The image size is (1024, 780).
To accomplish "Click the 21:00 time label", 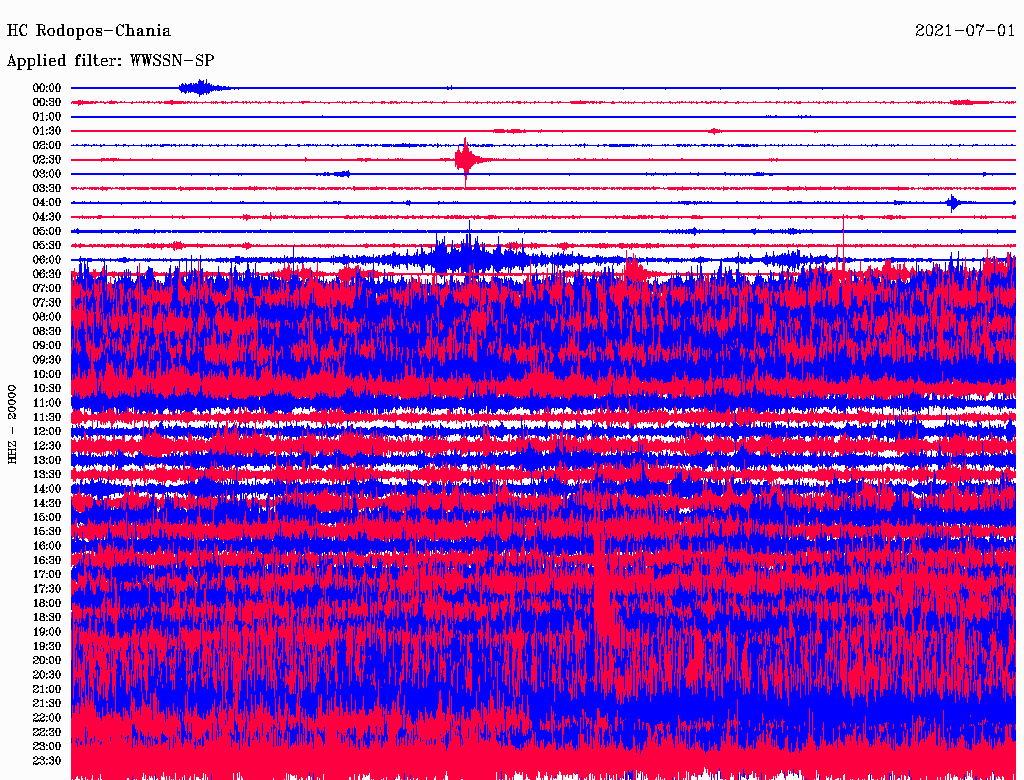I will (47, 689).
